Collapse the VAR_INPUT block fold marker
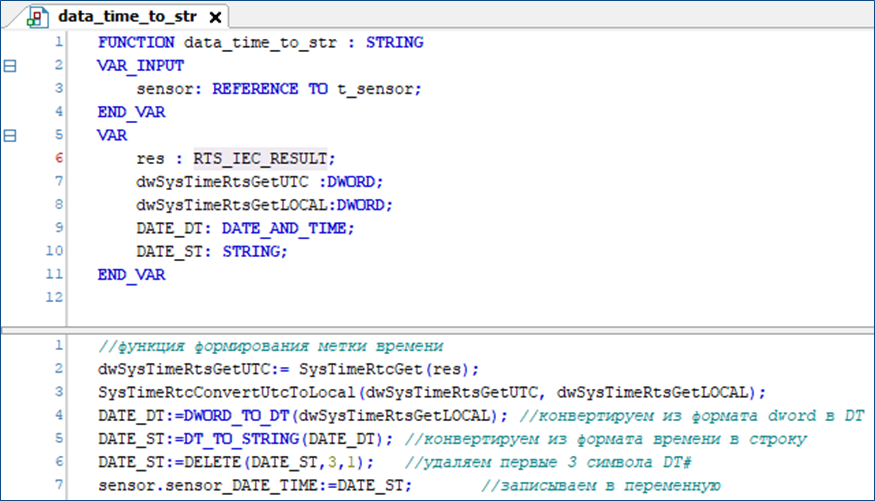This screenshot has width=875, height=501. [x=11, y=65]
